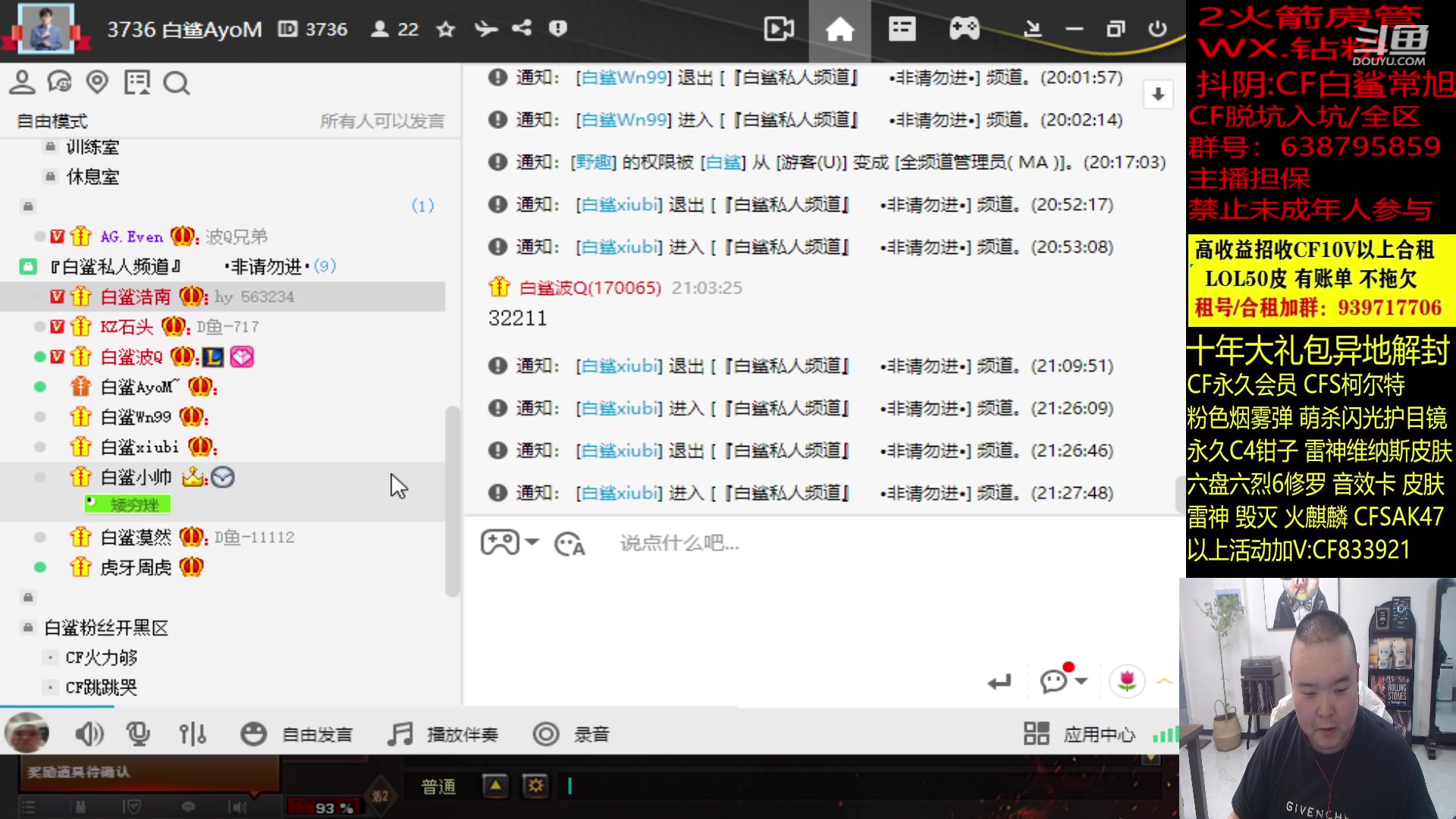Toggle channel favorite with the star icon

446,30
